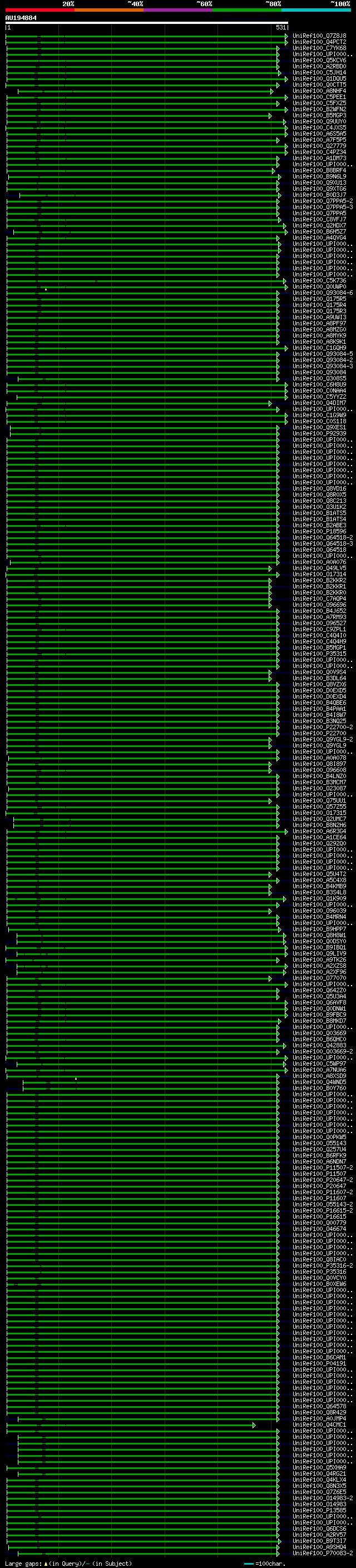Select hit UniRef100_B8MKD7
The height and width of the screenshot is (1568, 356).
click(x=319, y=1021)
